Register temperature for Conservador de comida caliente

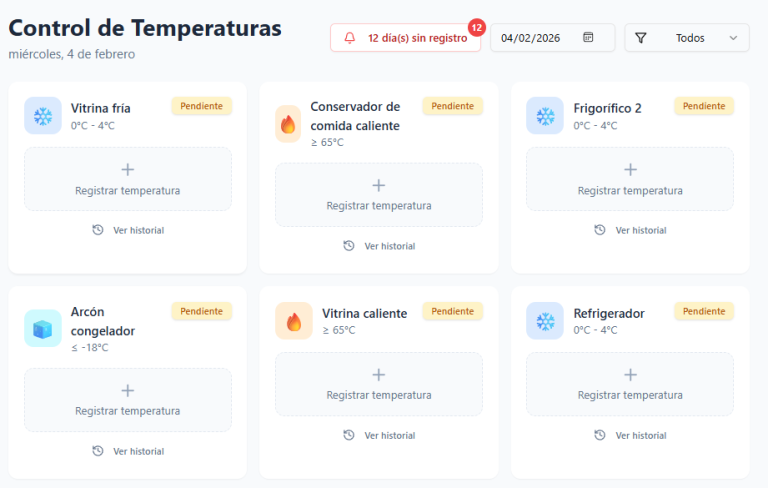coord(379,195)
